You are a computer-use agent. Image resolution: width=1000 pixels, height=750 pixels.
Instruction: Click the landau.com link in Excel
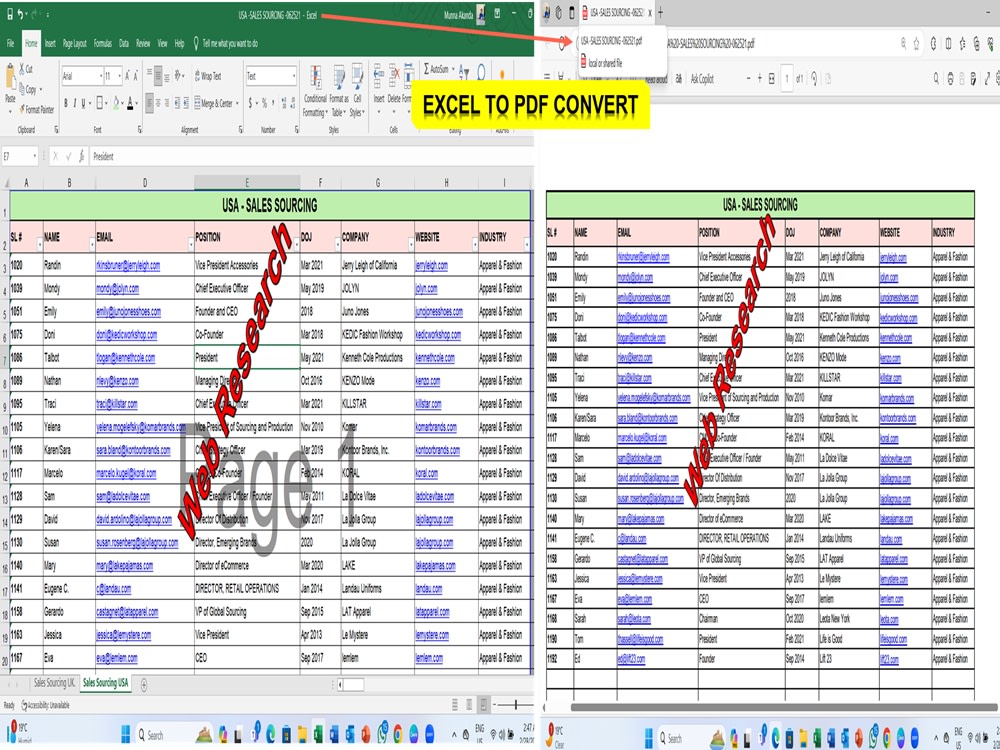coord(429,589)
